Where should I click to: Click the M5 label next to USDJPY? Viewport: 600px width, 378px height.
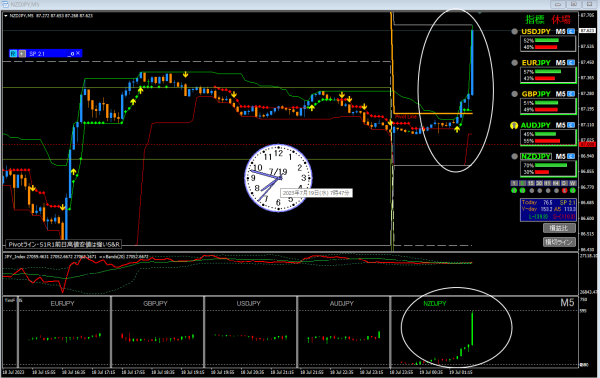click(x=561, y=31)
